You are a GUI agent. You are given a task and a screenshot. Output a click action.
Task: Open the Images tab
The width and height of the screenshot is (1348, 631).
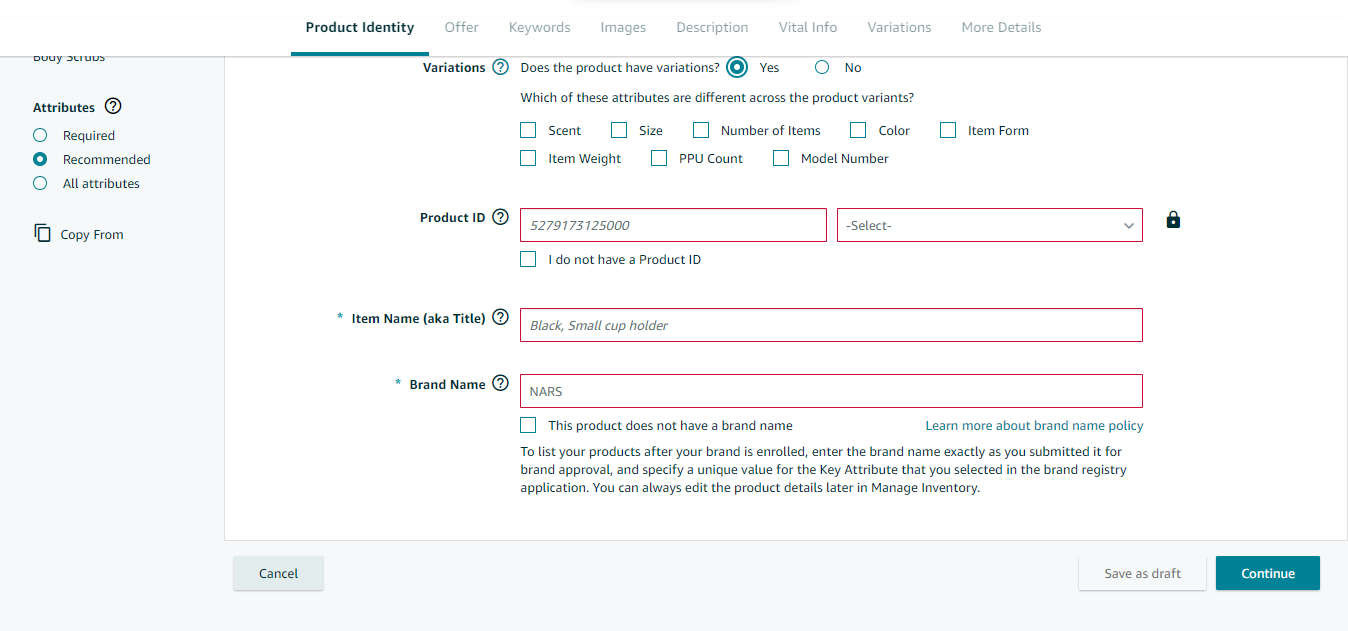[x=623, y=27]
